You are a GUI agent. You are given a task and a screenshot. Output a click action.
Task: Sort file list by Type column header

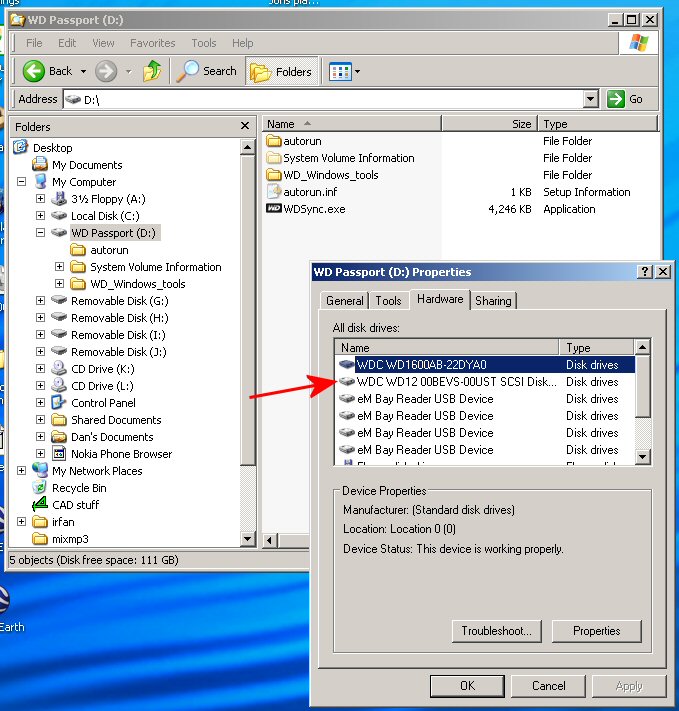598,124
